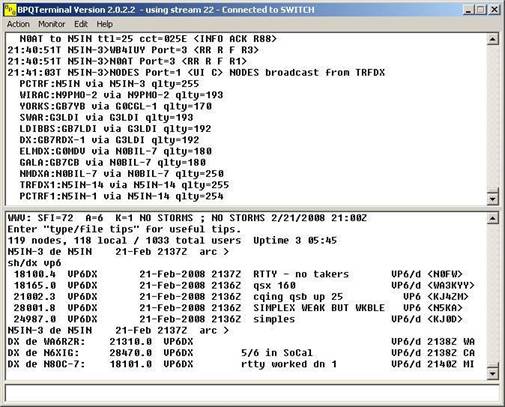The image size is (505, 407).
Task: Open the Edit menu
Action: (x=81, y=24)
